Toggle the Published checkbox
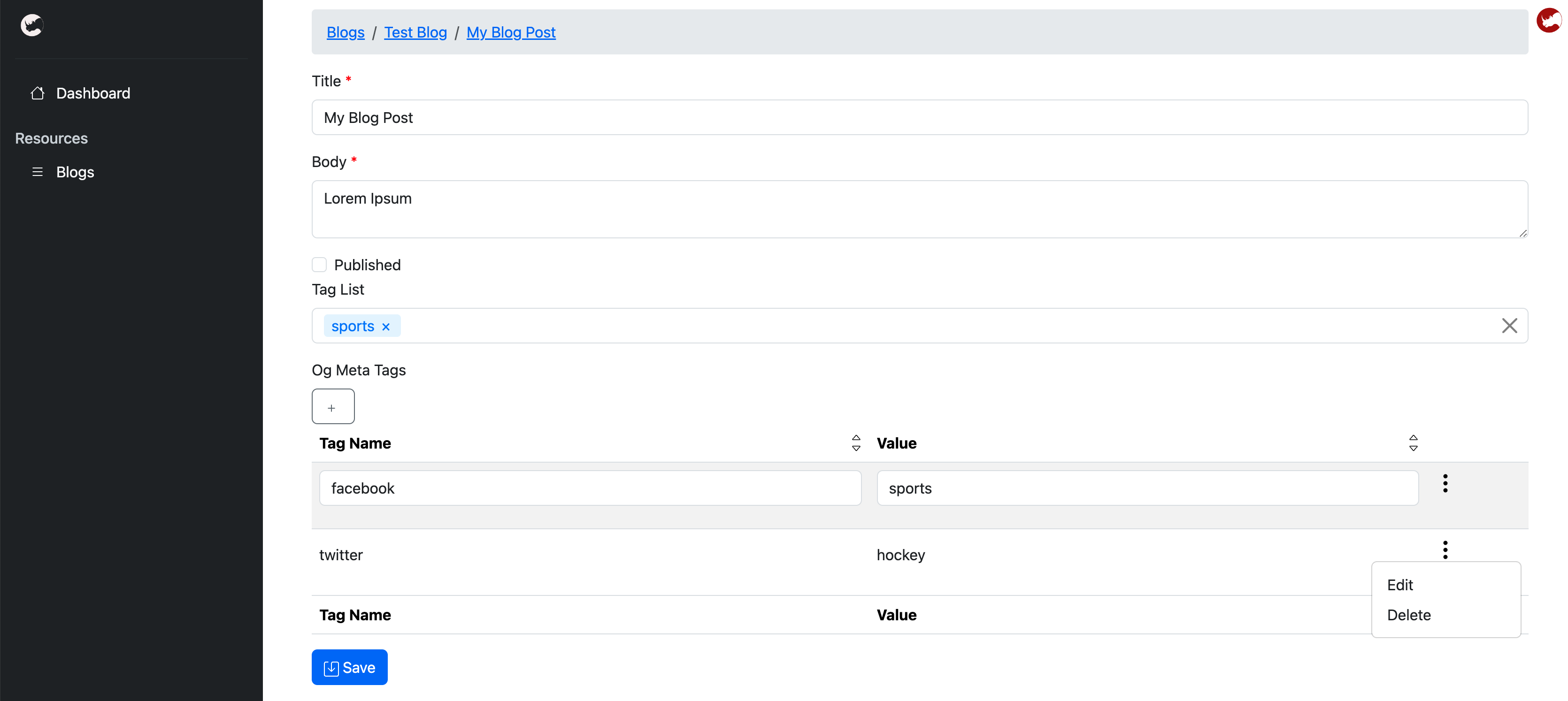The height and width of the screenshot is (701, 1568). click(x=319, y=265)
